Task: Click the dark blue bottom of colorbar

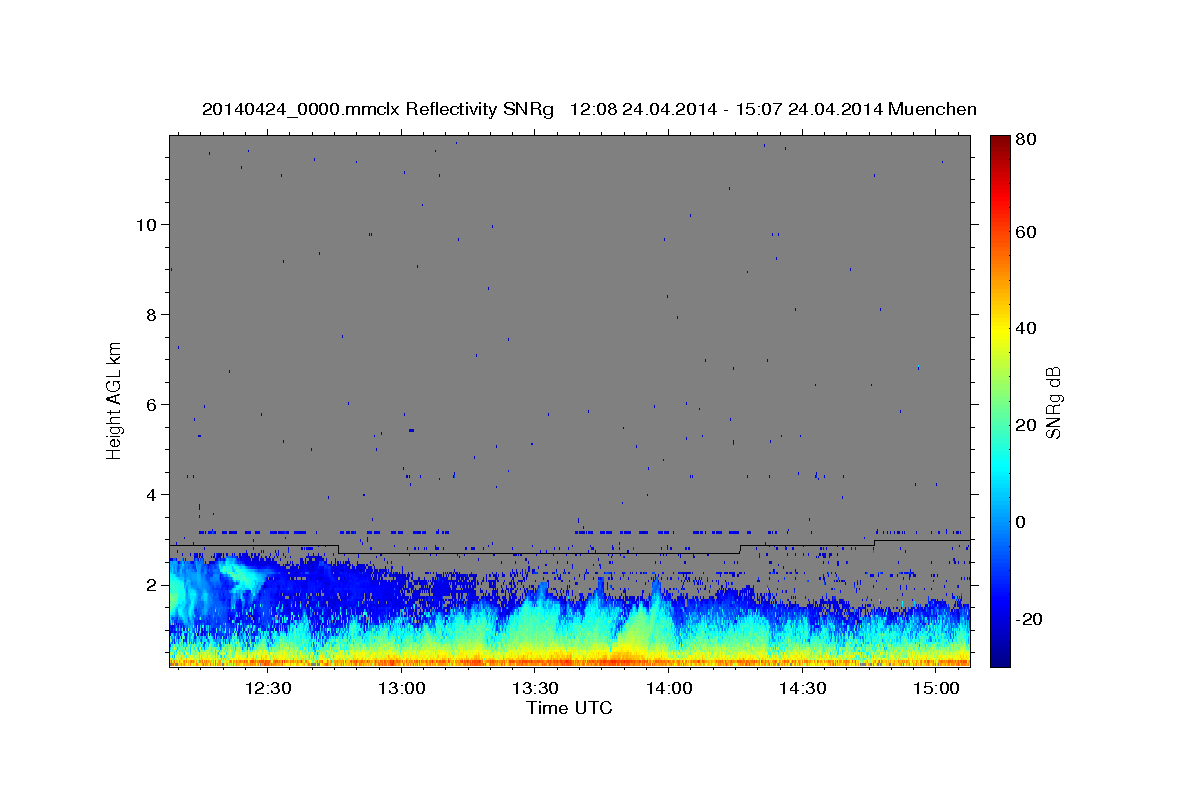Action: pos(1000,655)
